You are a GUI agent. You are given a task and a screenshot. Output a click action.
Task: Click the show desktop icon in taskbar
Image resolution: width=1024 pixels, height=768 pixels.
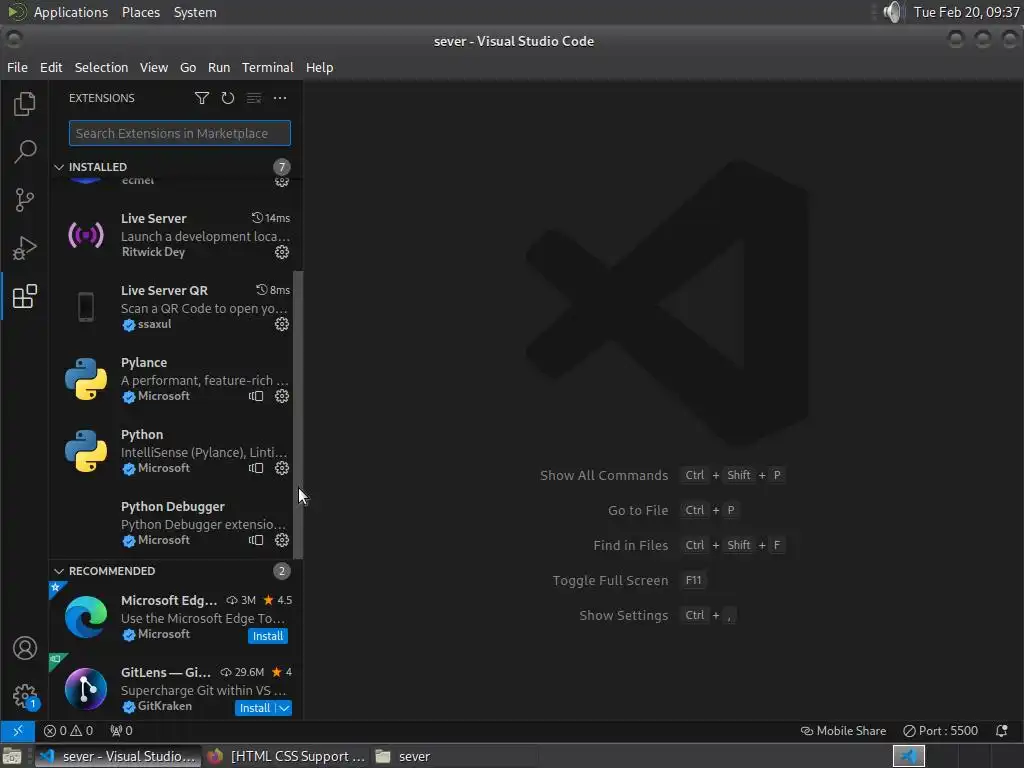coord(11,757)
